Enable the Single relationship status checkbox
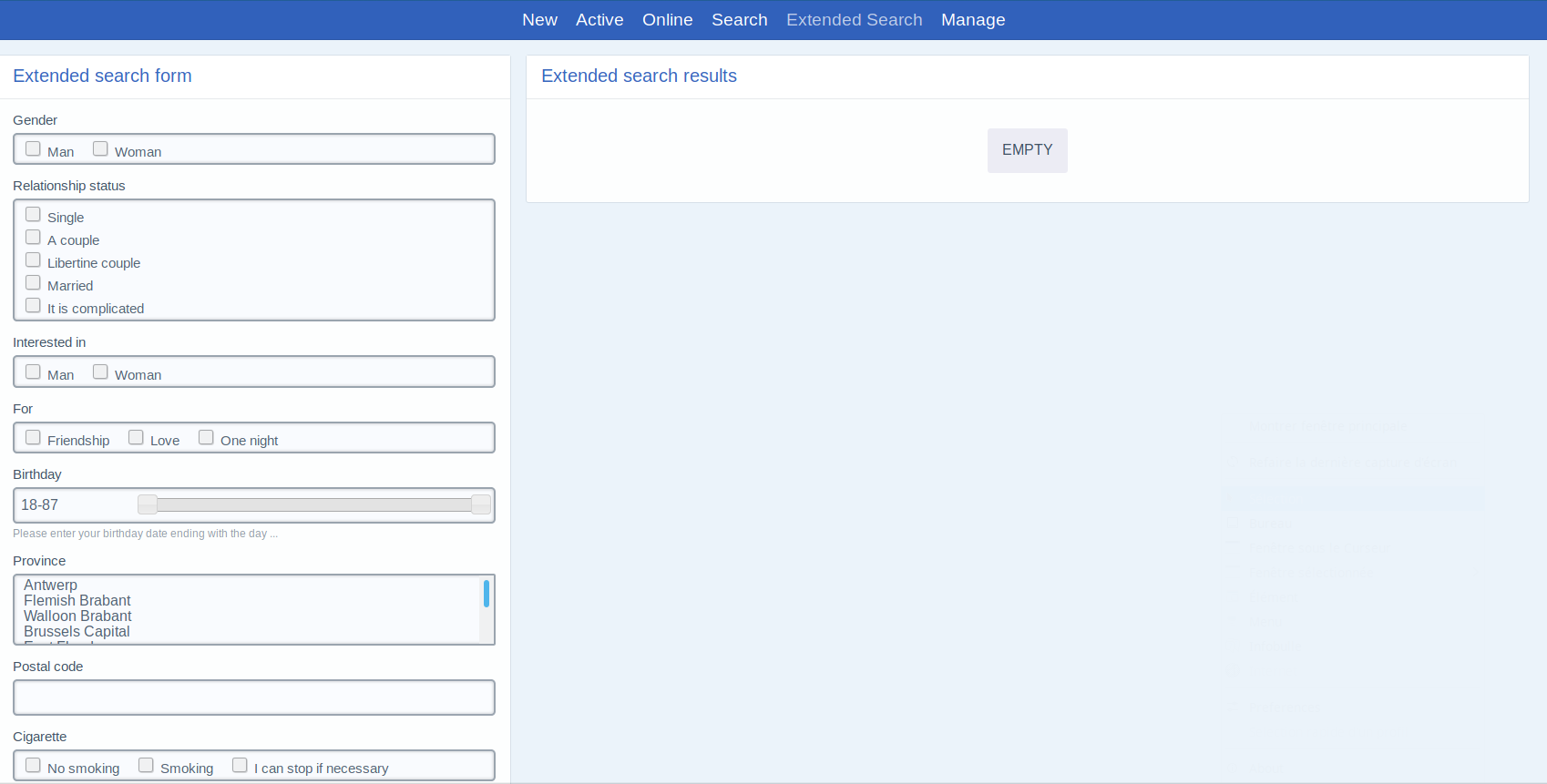The image size is (1547, 784). click(34, 215)
